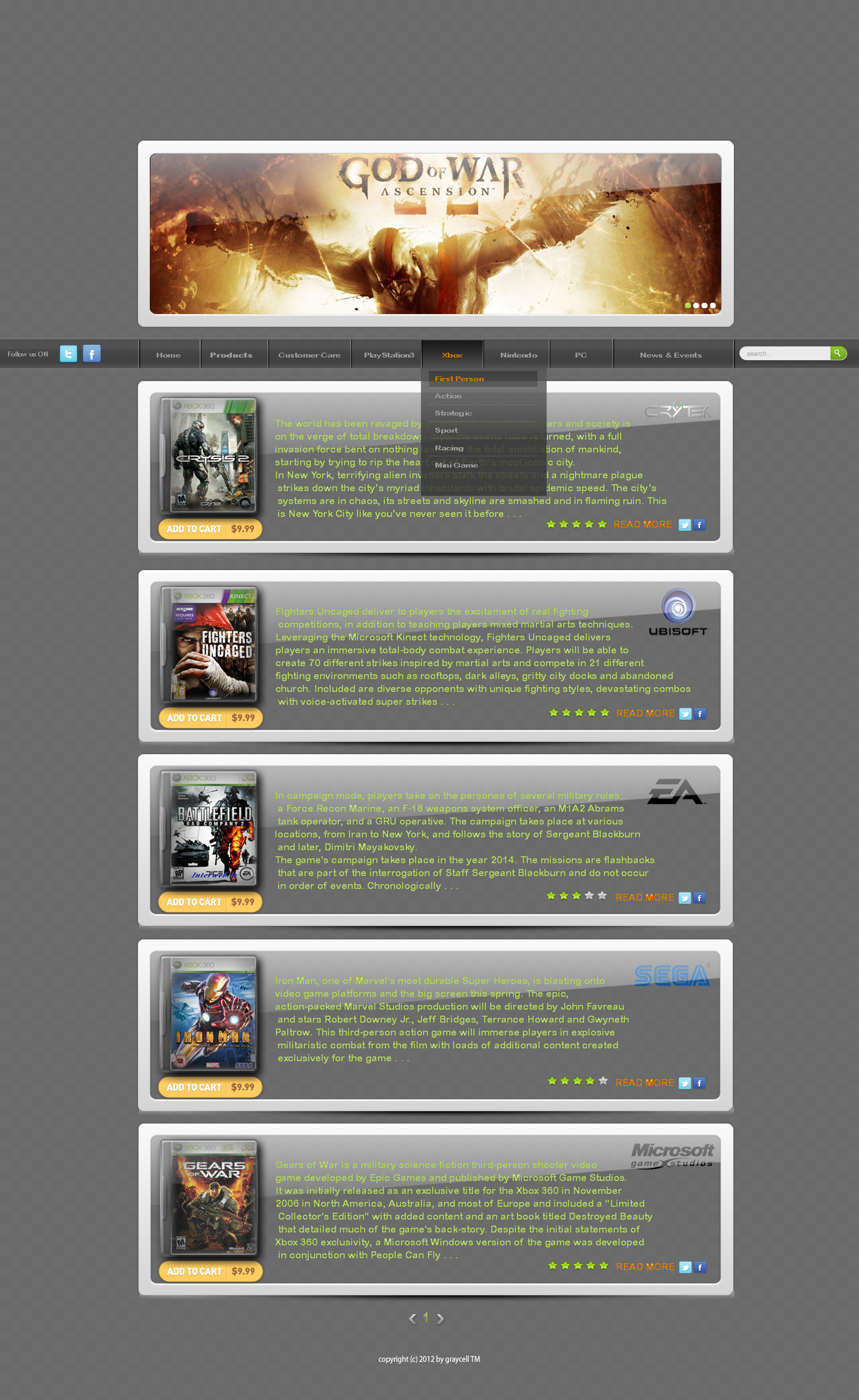Open PC in navigation bar

click(x=580, y=355)
